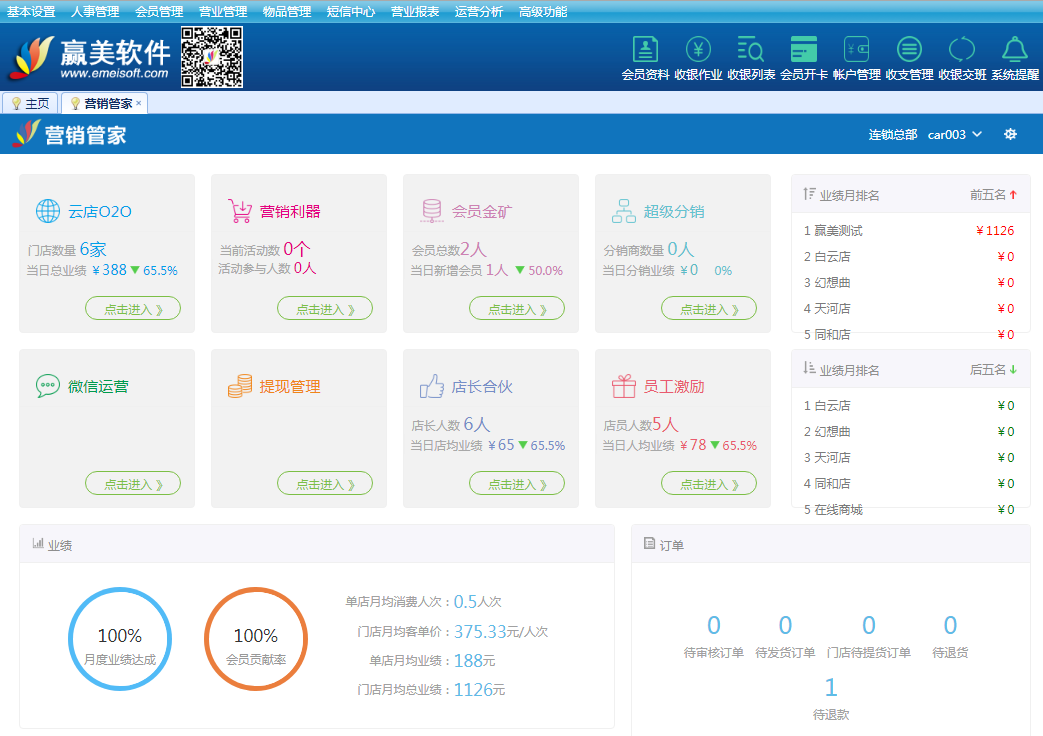
Task: Click the 收支管理 income-expense icon
Action: [x=909, y=50]
